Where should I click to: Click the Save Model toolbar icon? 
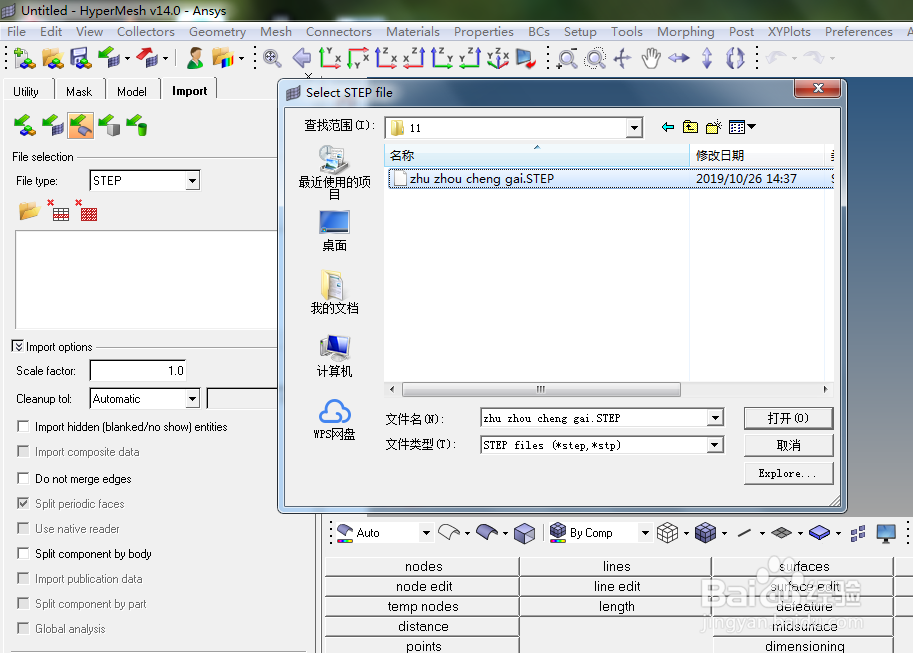pyautogui.click(x=80, y=58)
